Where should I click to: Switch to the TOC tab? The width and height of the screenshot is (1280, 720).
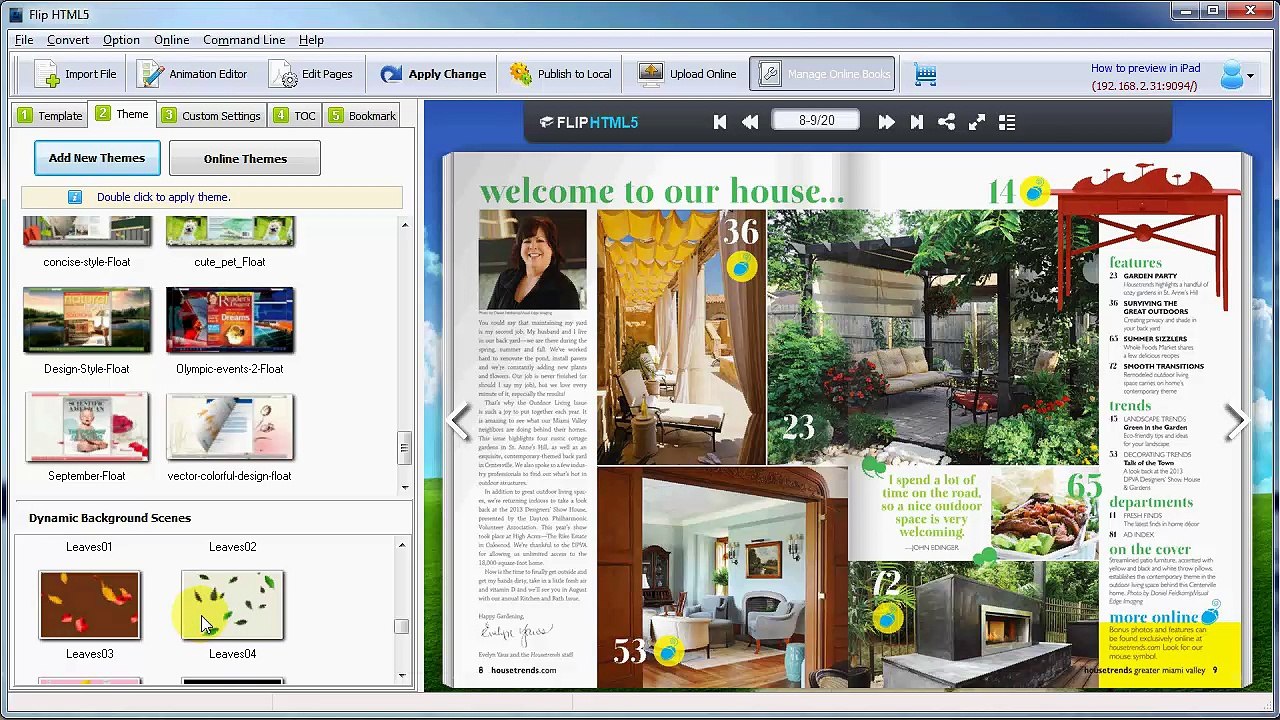295,115
